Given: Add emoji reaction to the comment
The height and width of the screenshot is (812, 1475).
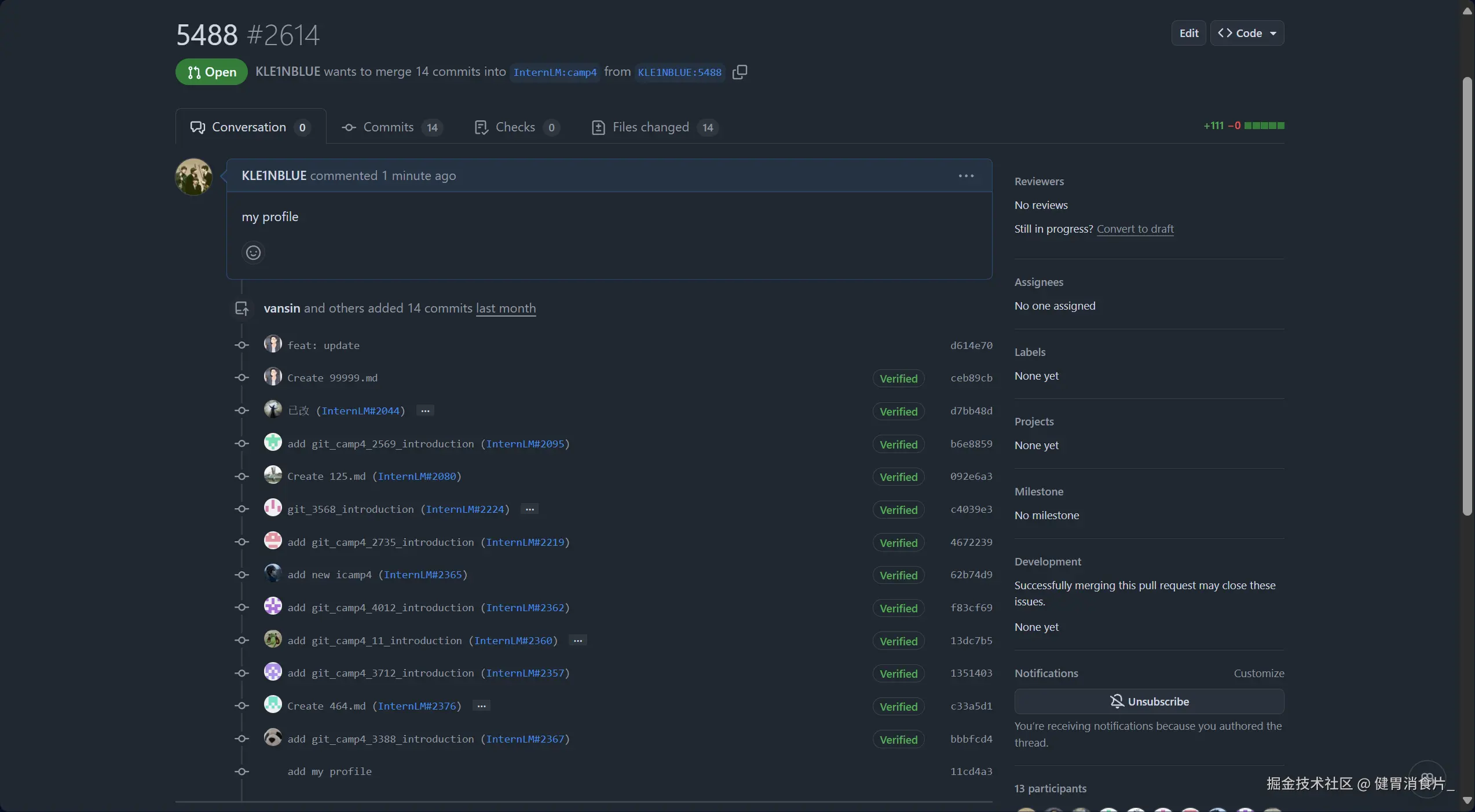Looking at the screenshot, I should (x=253, y=253).
